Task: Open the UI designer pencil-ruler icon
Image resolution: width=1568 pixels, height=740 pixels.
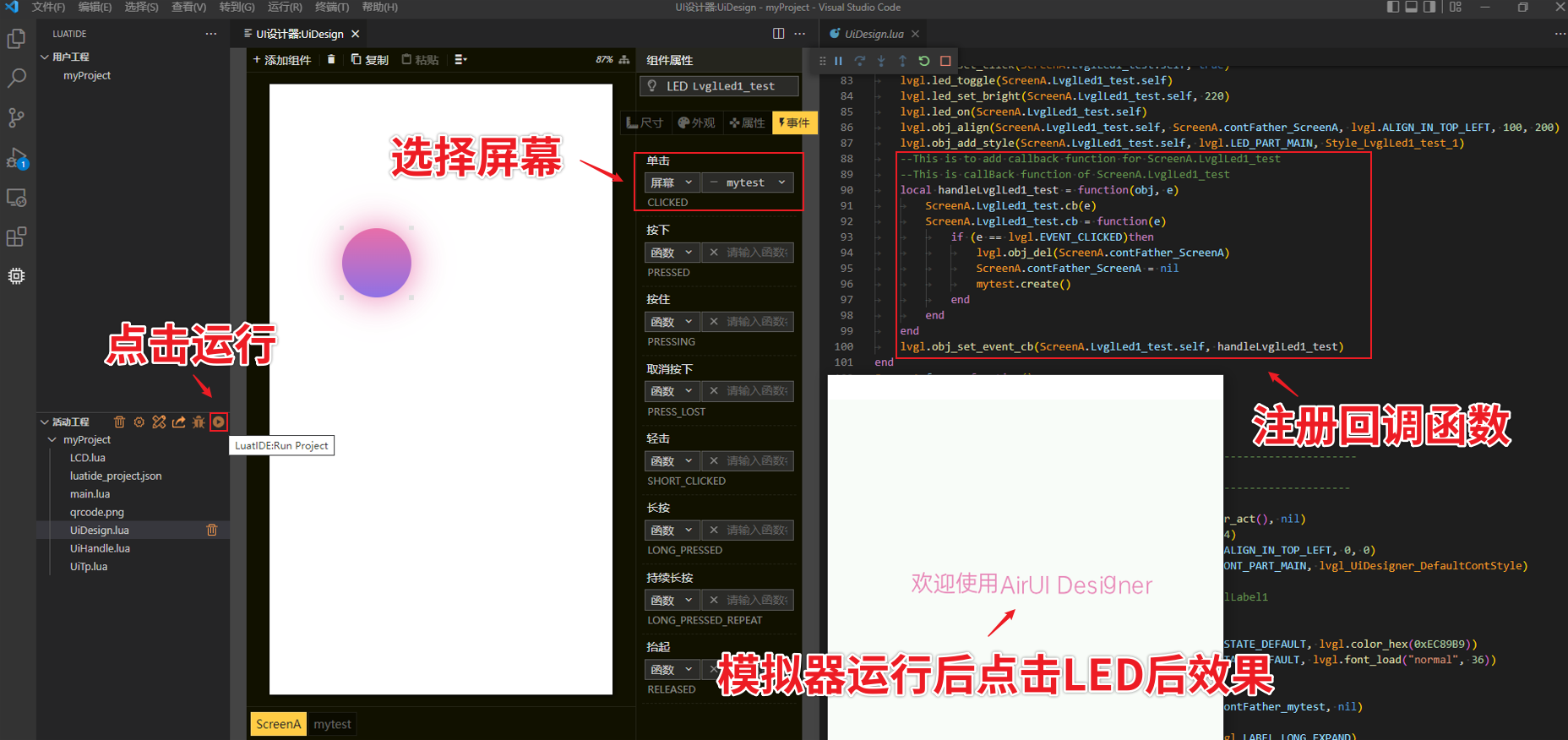Action: click(159, 422)
